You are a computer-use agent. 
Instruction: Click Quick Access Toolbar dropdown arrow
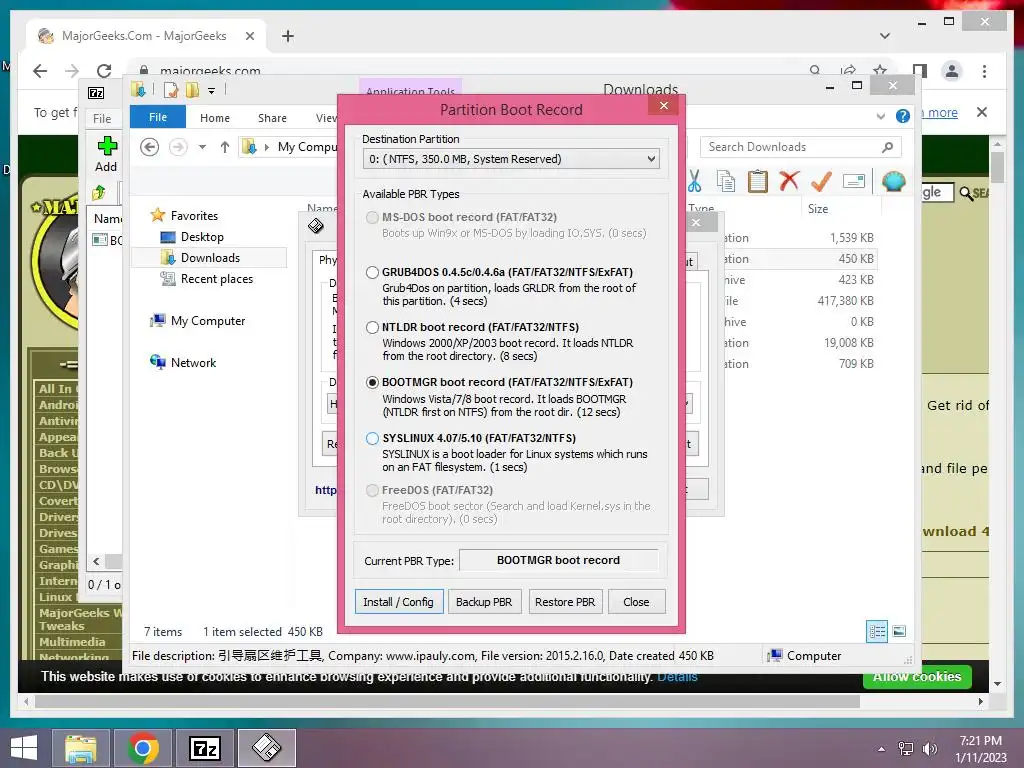pyautogui.click(x=212, y=91)
